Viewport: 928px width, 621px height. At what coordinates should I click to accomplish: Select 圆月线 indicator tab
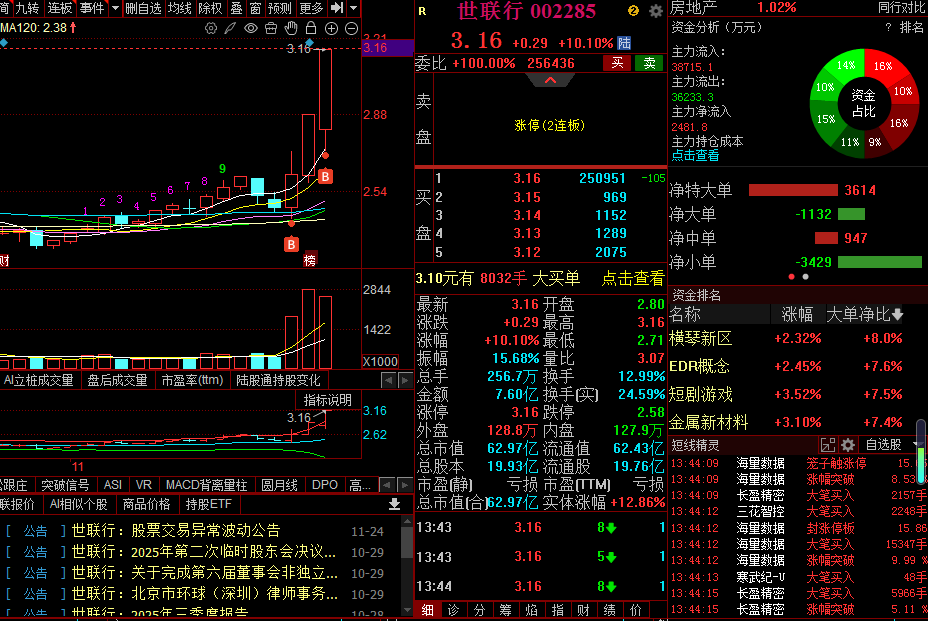[x=279, y=485]
